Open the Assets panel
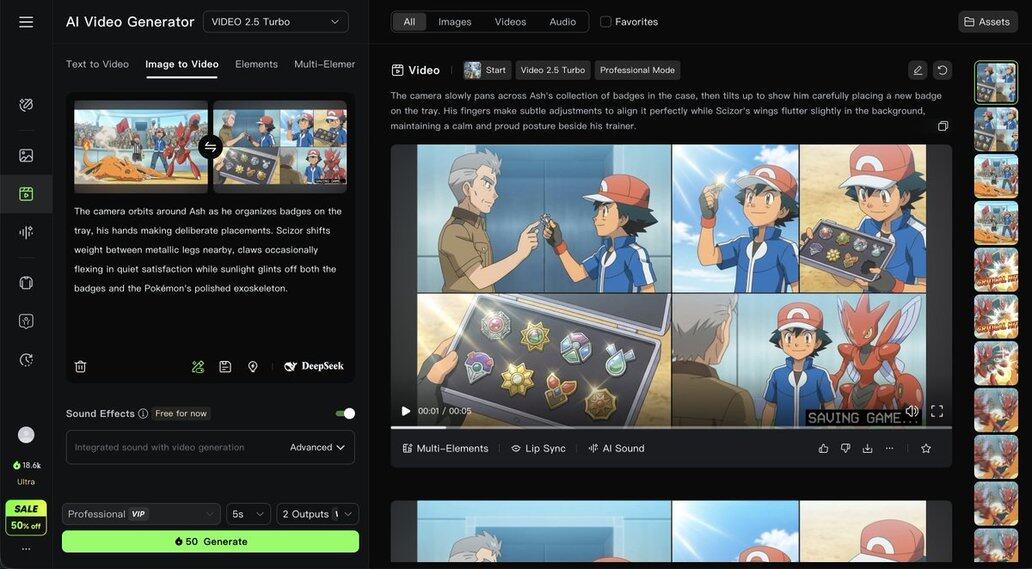 [x=987, y=22]
